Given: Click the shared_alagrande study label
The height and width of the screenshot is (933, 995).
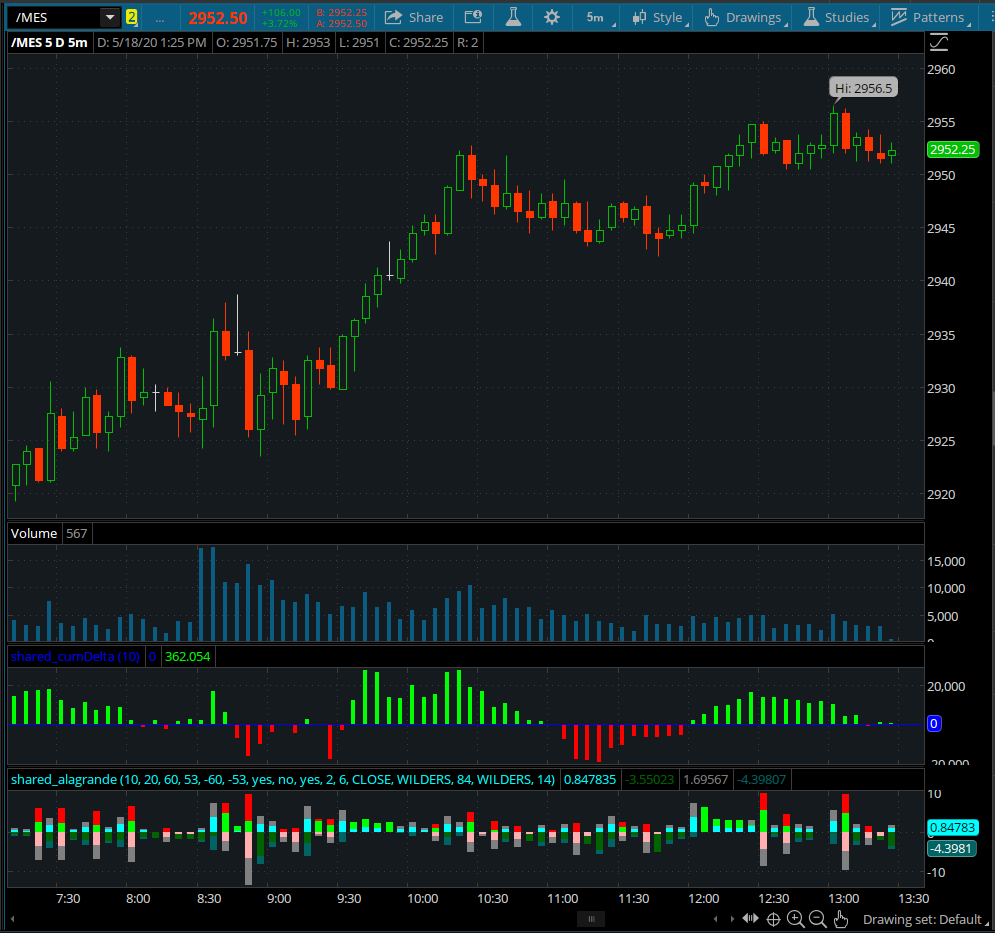Looking at the screenshot, I should click(x=282, y=779).
